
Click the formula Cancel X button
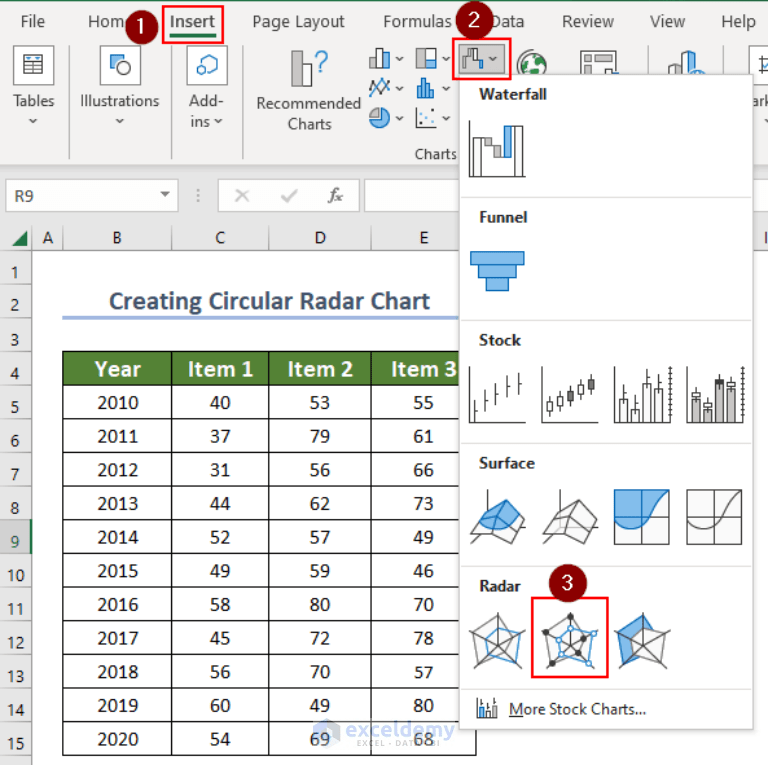tap(242, 196)
